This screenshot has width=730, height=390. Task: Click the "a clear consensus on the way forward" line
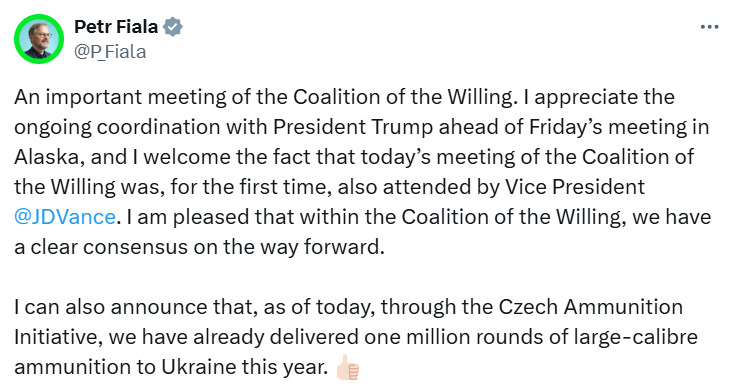(199, 247)
